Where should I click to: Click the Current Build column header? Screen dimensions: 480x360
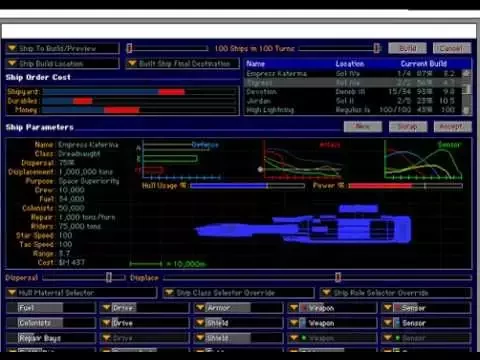click(424, 64)
